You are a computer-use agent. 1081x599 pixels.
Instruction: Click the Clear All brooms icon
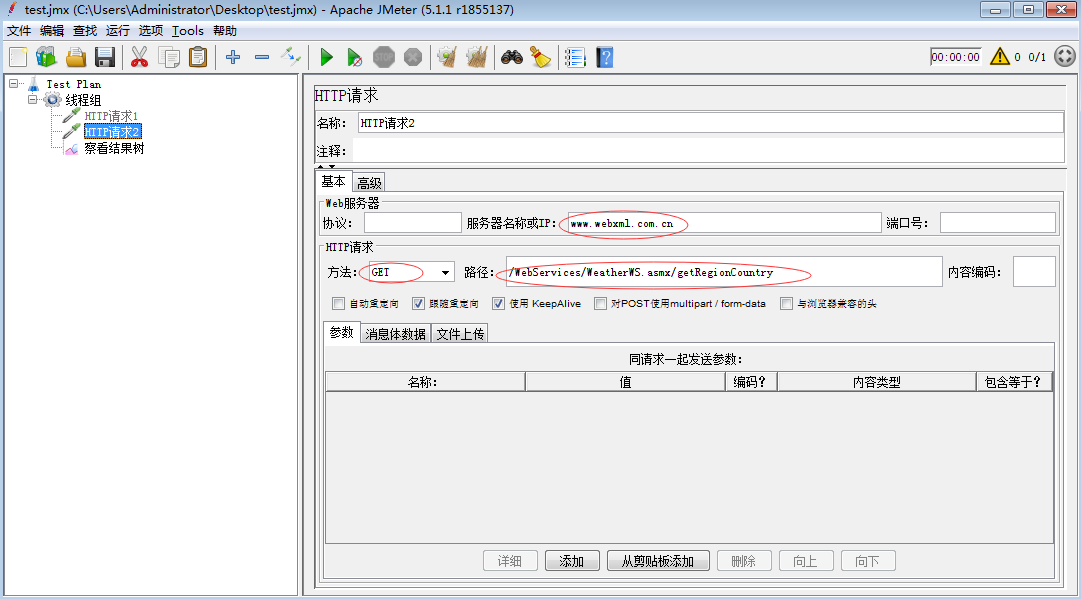[x=476, y=57]
